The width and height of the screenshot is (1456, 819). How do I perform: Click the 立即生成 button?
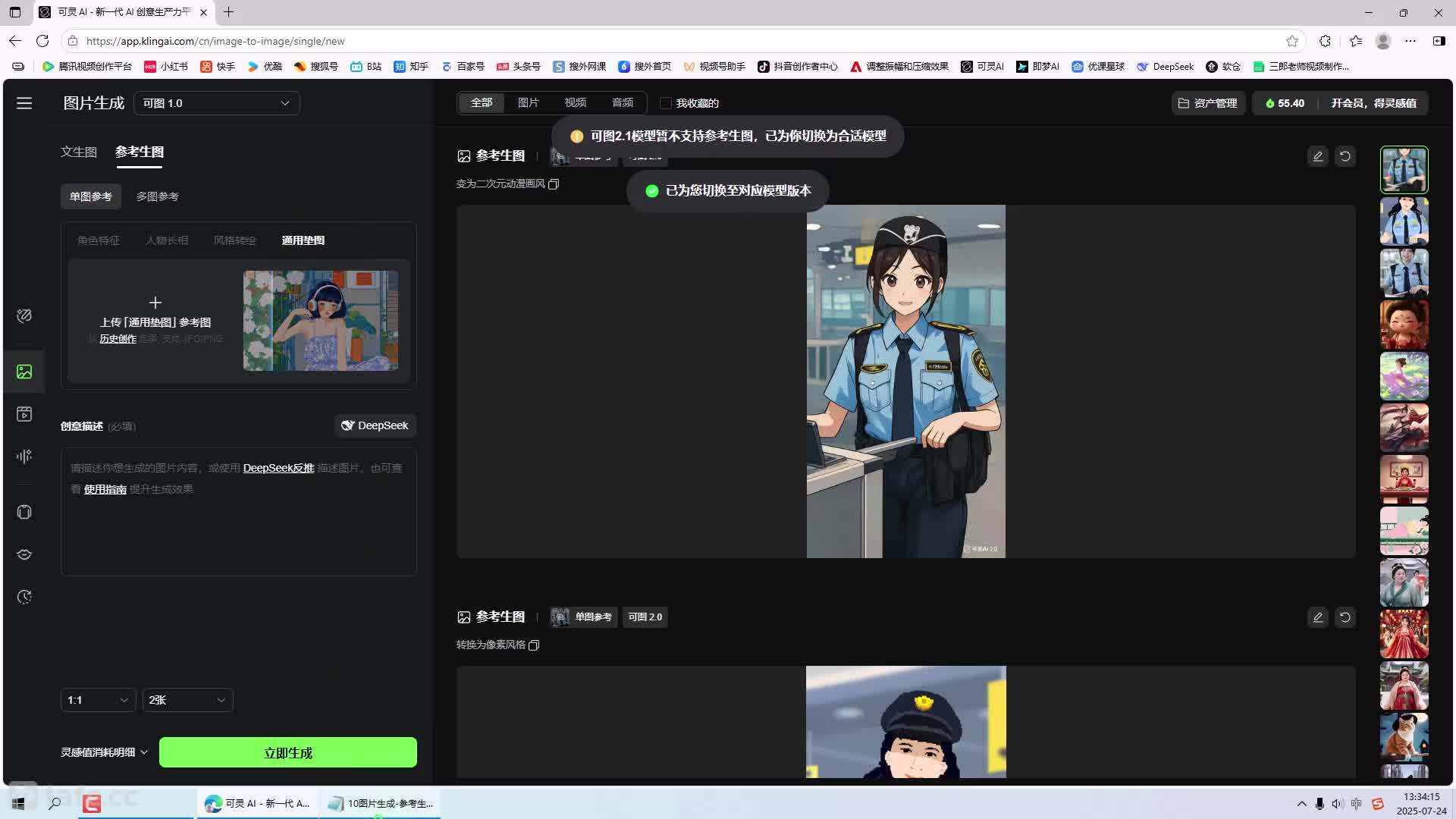288,752
